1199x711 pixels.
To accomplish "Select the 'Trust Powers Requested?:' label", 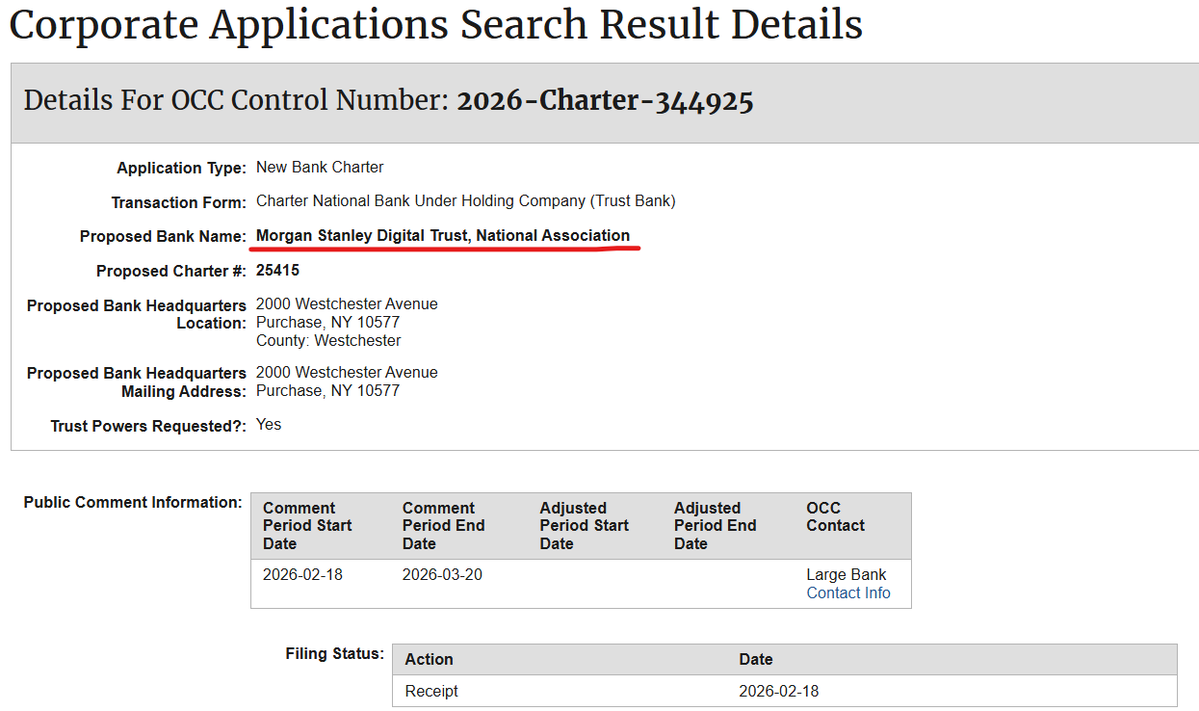I will pyautogui.click(x=148, y=427).
